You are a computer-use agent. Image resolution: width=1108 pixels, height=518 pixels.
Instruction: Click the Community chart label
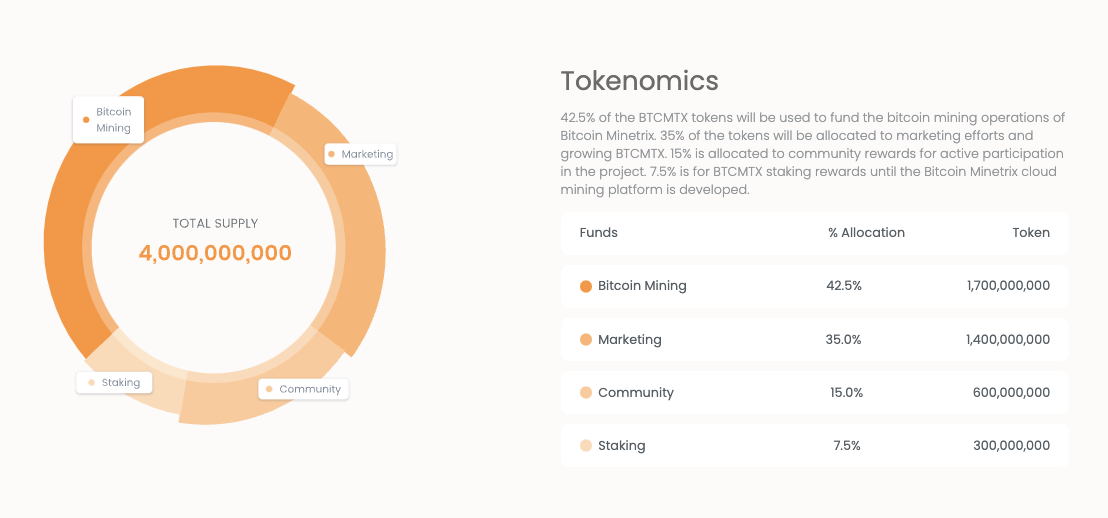tap(304, 389)
